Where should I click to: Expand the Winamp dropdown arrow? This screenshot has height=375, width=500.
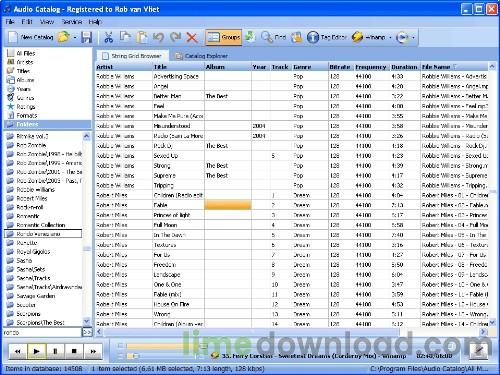pos(390,37)
